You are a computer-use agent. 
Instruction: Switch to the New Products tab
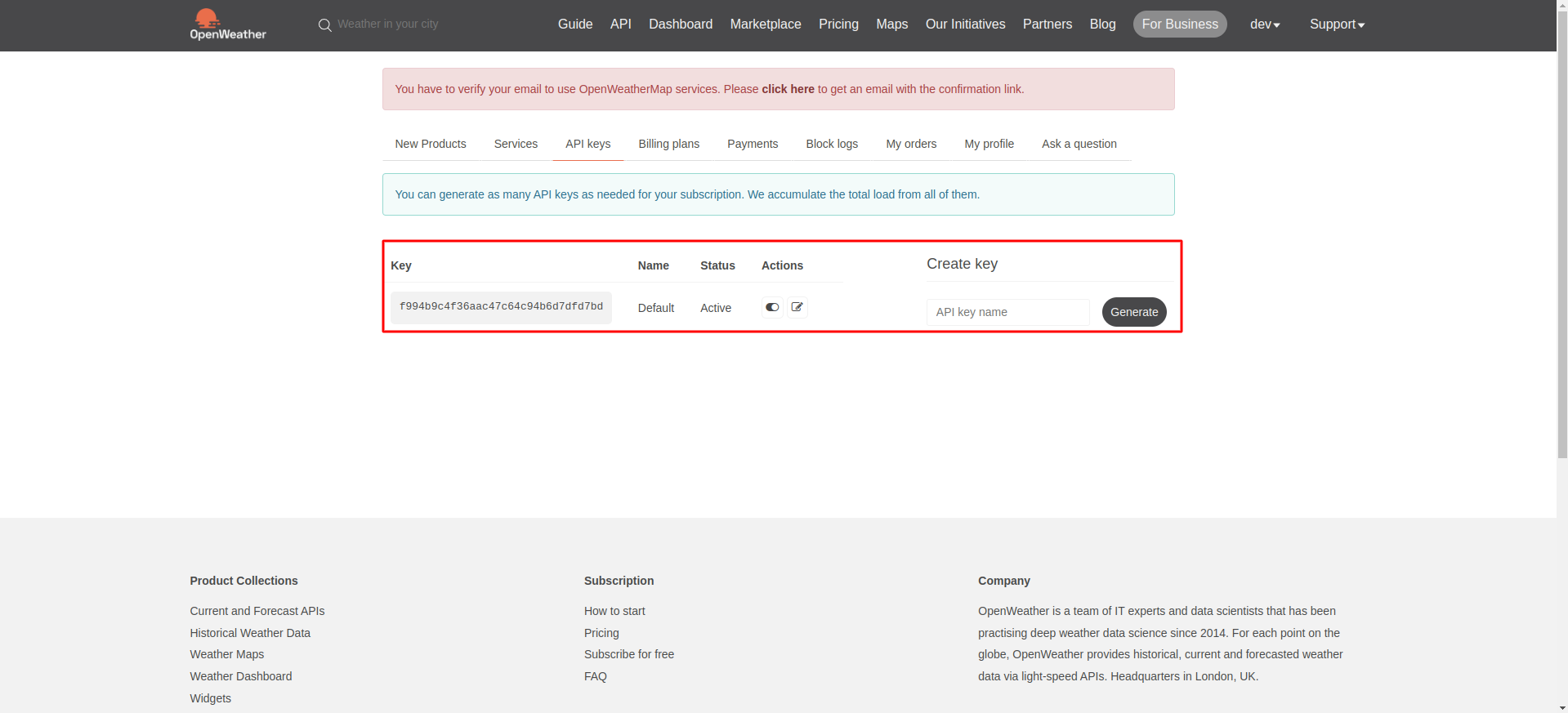(x=431, y=144)
